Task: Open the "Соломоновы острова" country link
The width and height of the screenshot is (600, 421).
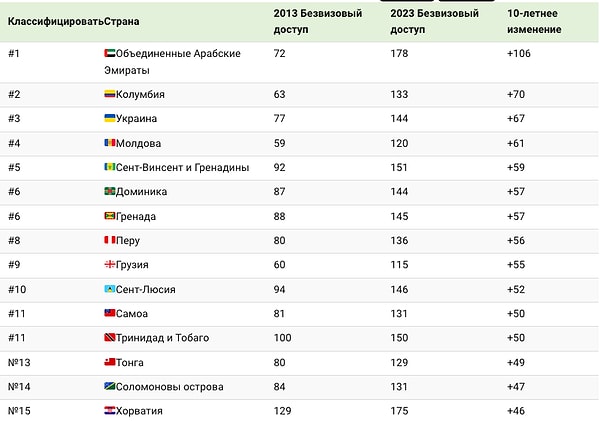Action: point(170,387)
